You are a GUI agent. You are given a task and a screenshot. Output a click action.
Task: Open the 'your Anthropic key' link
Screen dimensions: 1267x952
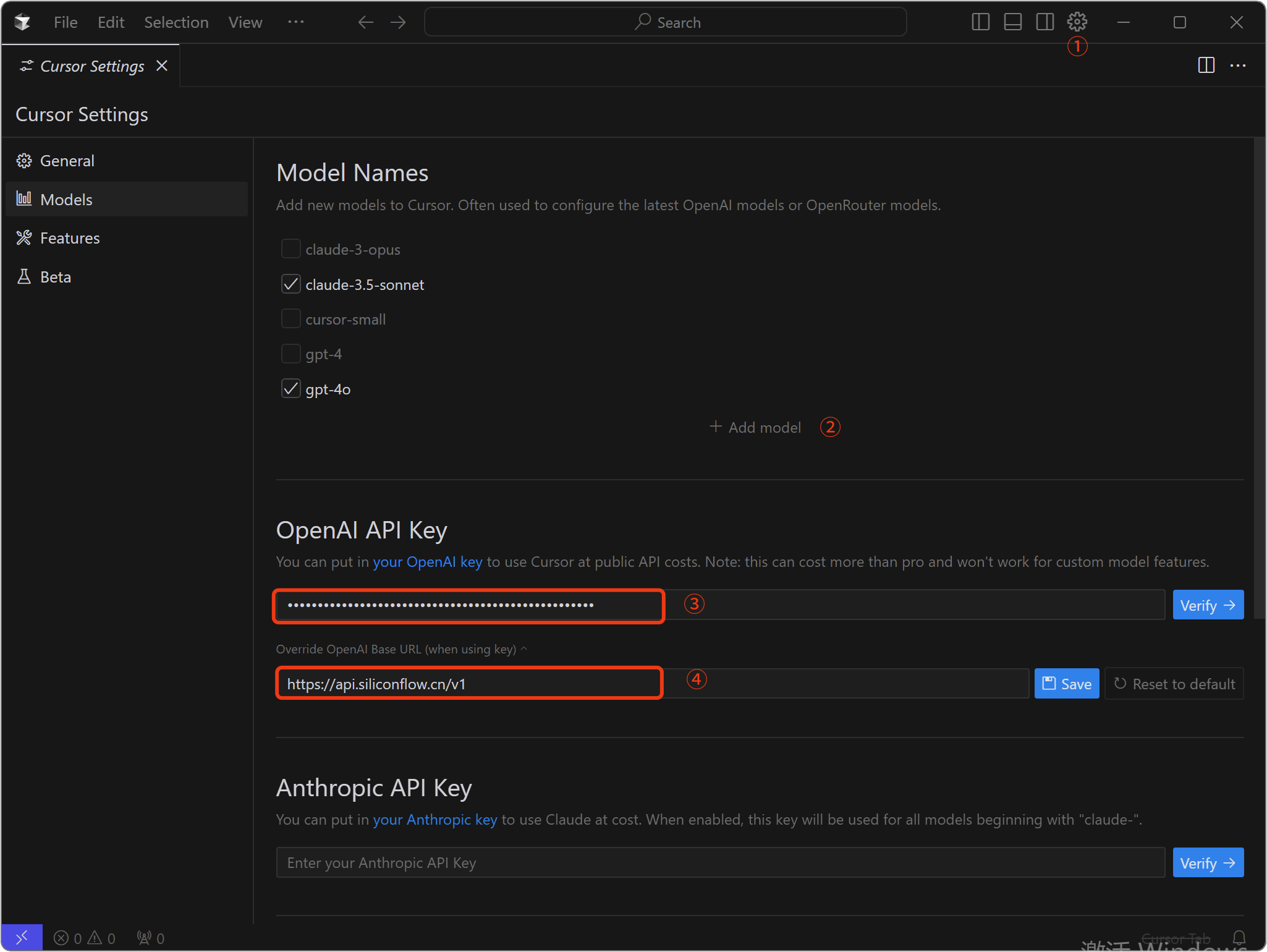click(x=434, y=820)
